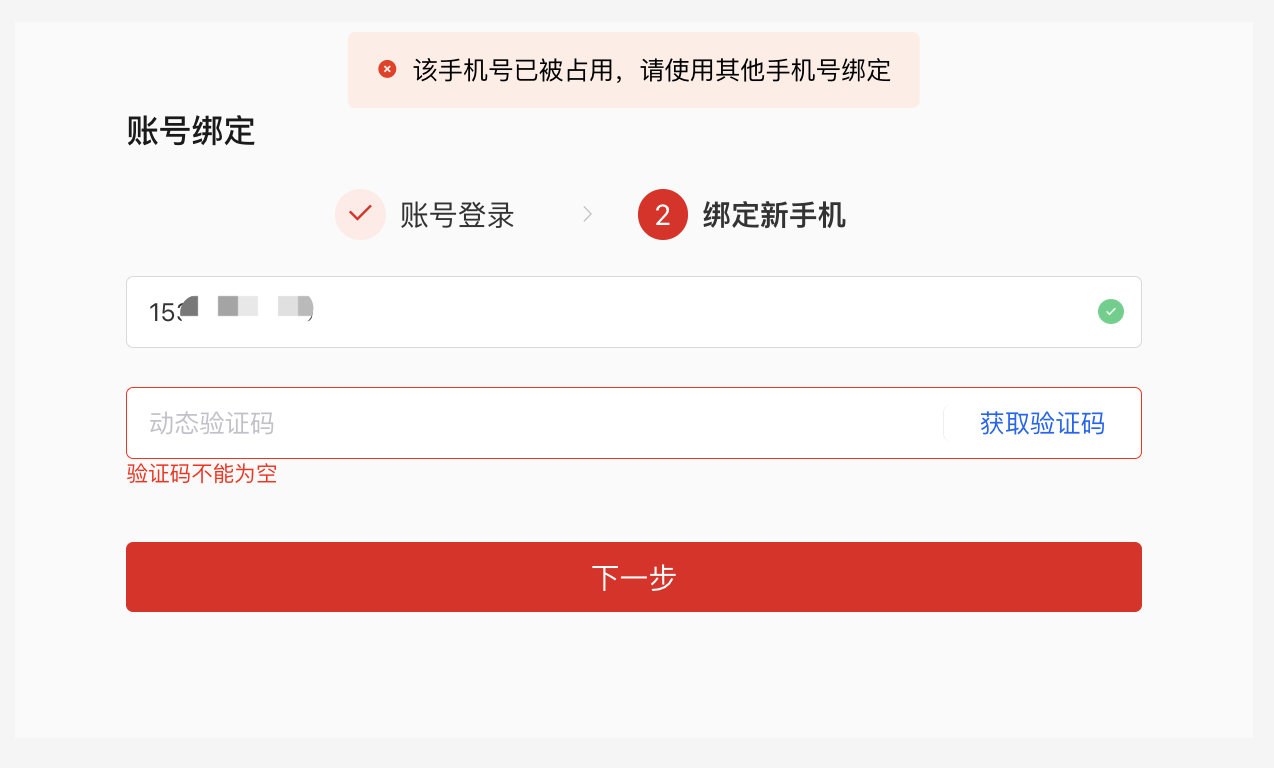The image size is (1274, 768).
Task: Click the 该手机号已被占用 alert message text
Action: [651, 70]
